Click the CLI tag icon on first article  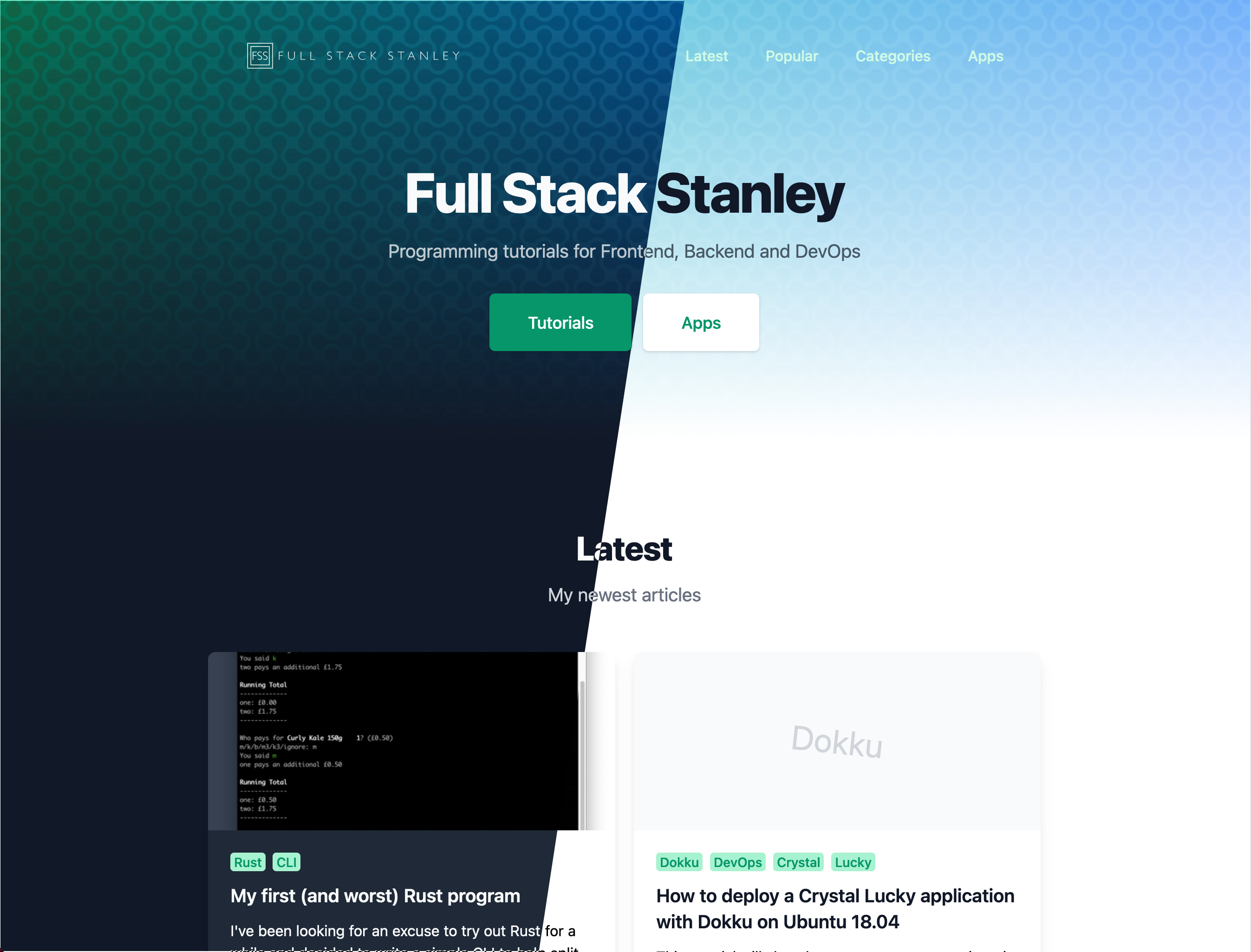[x=286, y=861]
